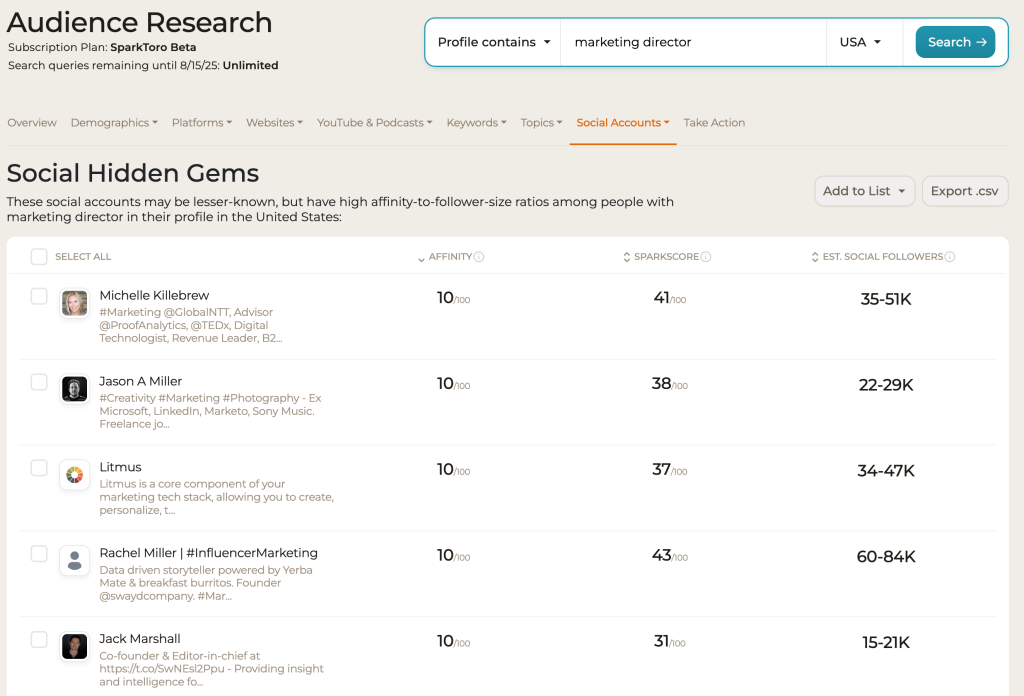Click the Affinity sort arrow
The height and width of the screenshot is (696, 1024).
pyautogui.click(x=421, y=259)
